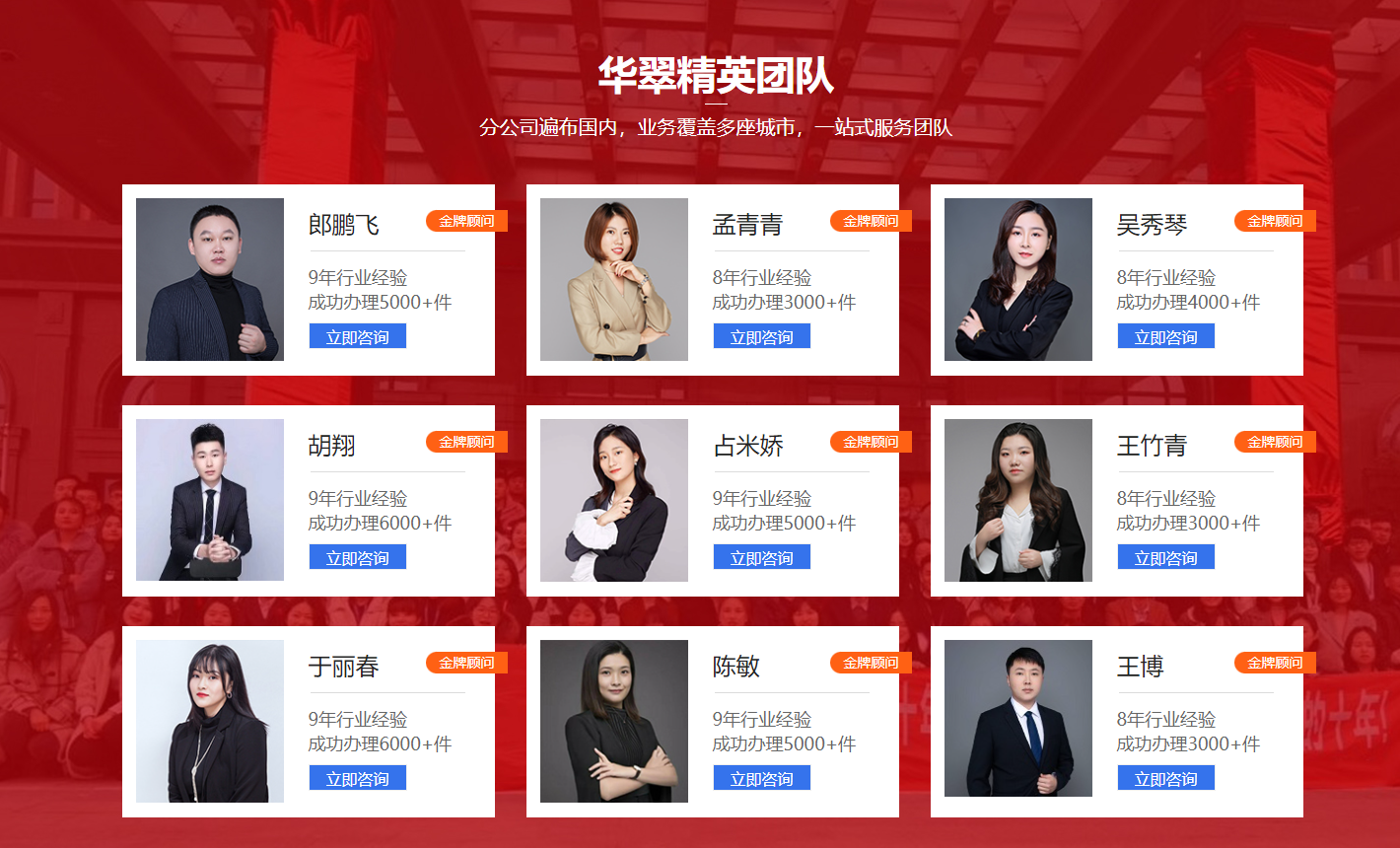Image resolution: width=1400 pixels, height=848 pixels.
Task: Consult 吴秀琴 via 立即咨询 button
Action: tap(1166, 337)
